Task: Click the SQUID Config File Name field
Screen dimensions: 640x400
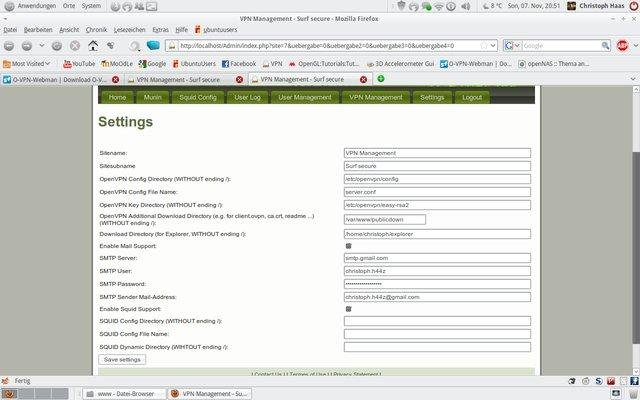Action: (437, 334)
